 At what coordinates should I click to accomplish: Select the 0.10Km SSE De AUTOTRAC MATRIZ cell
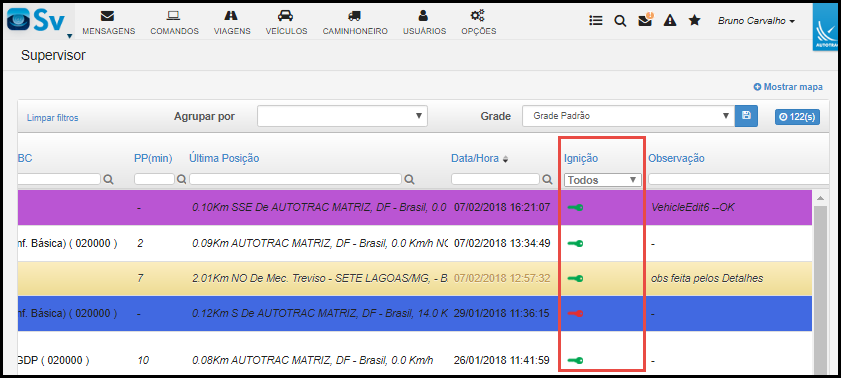[320, 207]
